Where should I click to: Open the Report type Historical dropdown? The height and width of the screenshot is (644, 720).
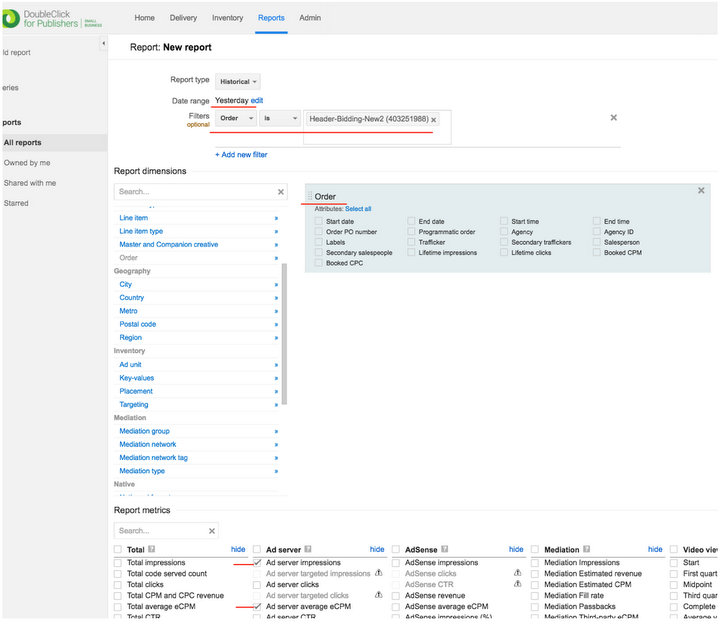tap(239, 81)
